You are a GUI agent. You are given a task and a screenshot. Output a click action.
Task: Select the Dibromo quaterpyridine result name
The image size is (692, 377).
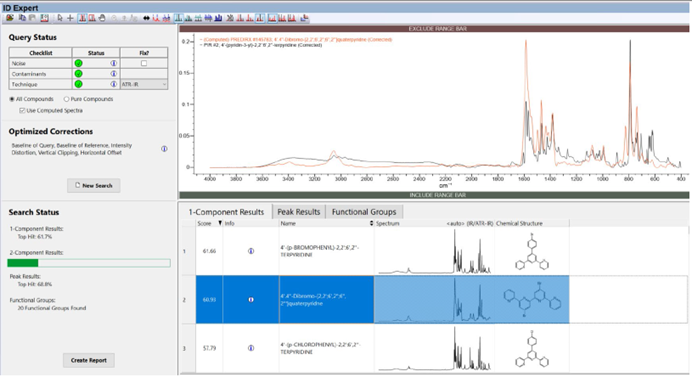tap(312, 300)
